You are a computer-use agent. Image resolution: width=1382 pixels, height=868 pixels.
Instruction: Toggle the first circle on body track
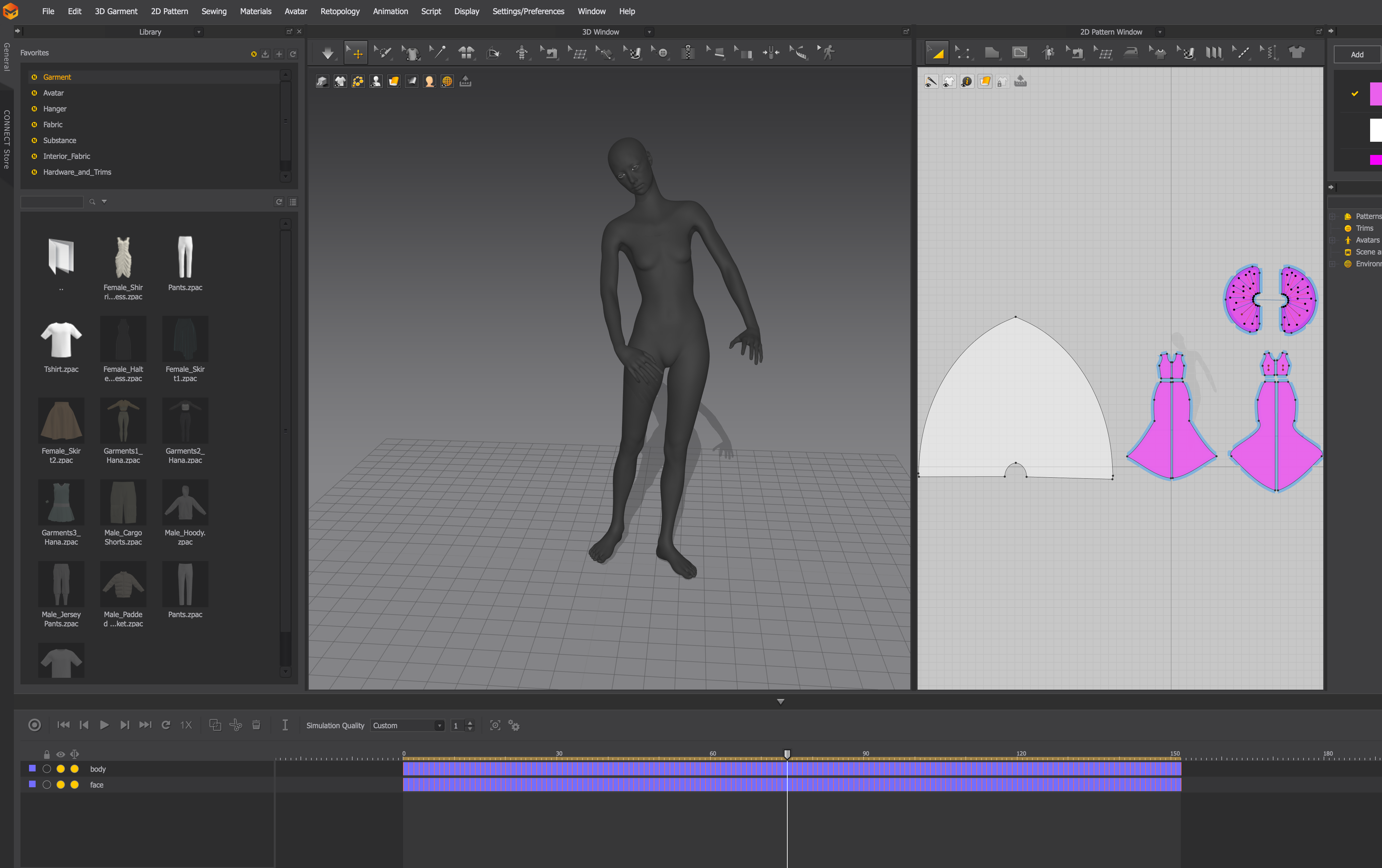(x=47, y=769)
